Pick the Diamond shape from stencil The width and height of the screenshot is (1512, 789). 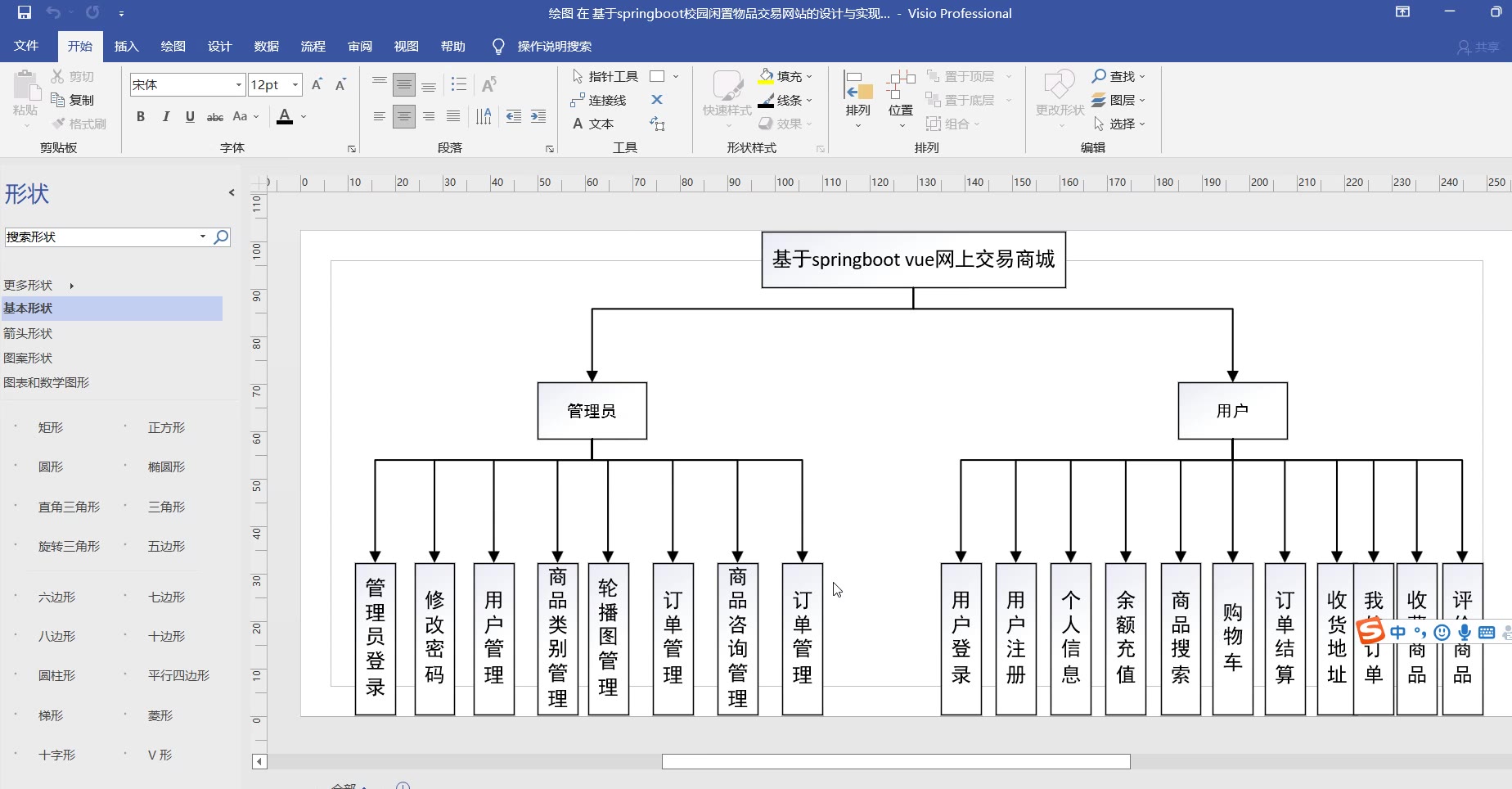point(160,715)
